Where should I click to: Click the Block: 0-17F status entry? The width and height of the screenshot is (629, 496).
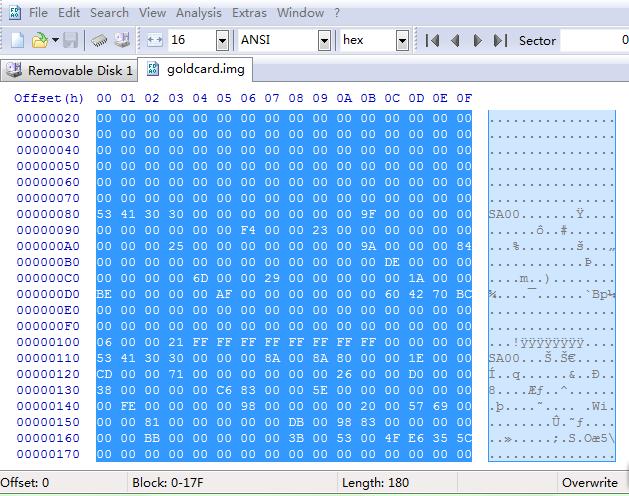(168, 483)
